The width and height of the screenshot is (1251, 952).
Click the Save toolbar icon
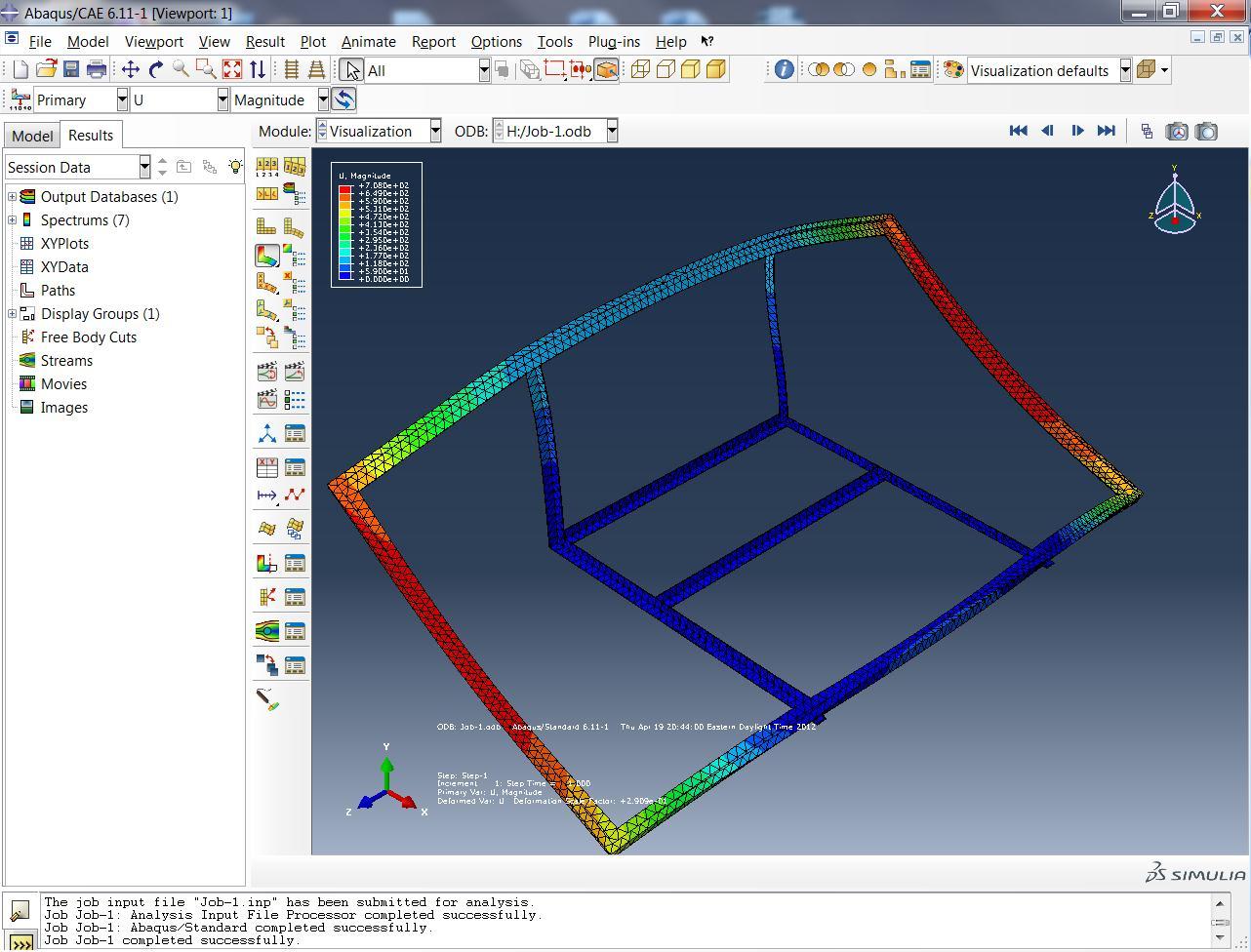(71, 69)
